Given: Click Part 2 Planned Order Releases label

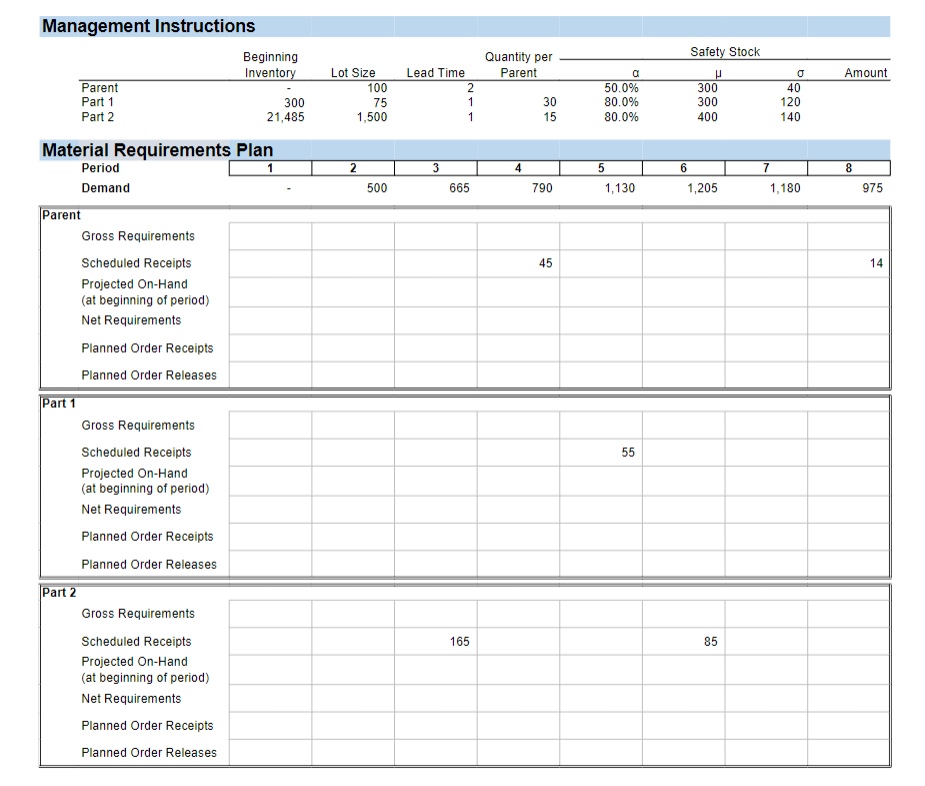Looking at the screenshot, I should 149,753.
